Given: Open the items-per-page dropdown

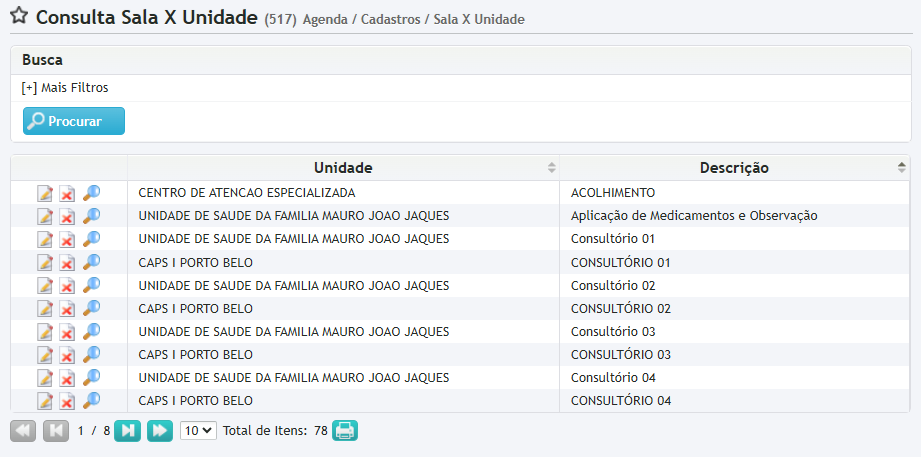Looking at the screenshot, I should pyautogui.click(x=198, y=431).
